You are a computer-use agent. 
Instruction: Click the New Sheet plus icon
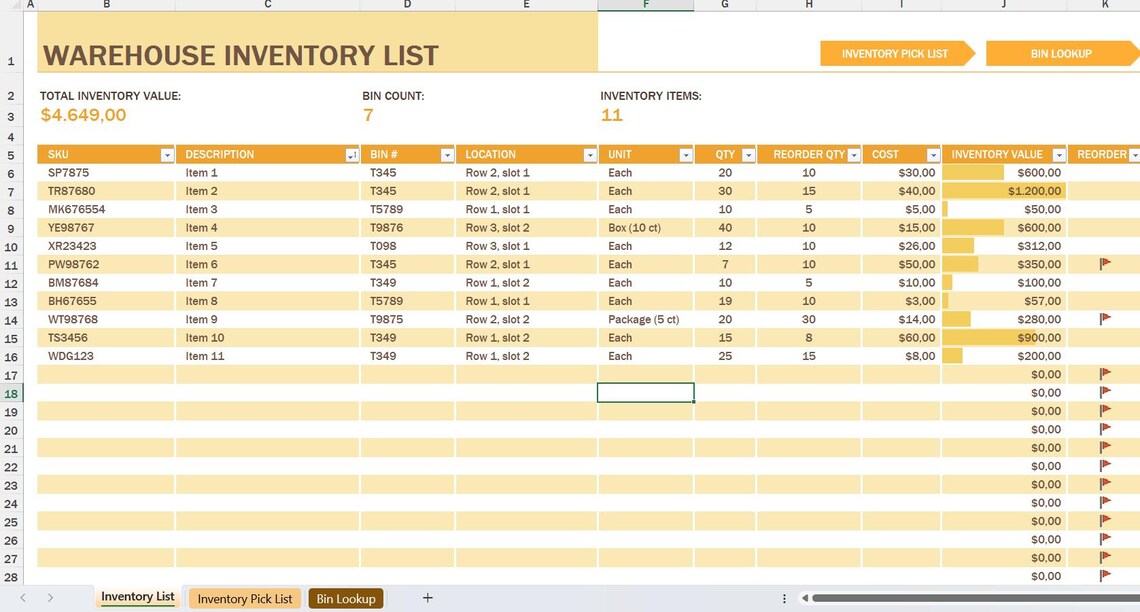pyautogui.click(x=427, y=597)
